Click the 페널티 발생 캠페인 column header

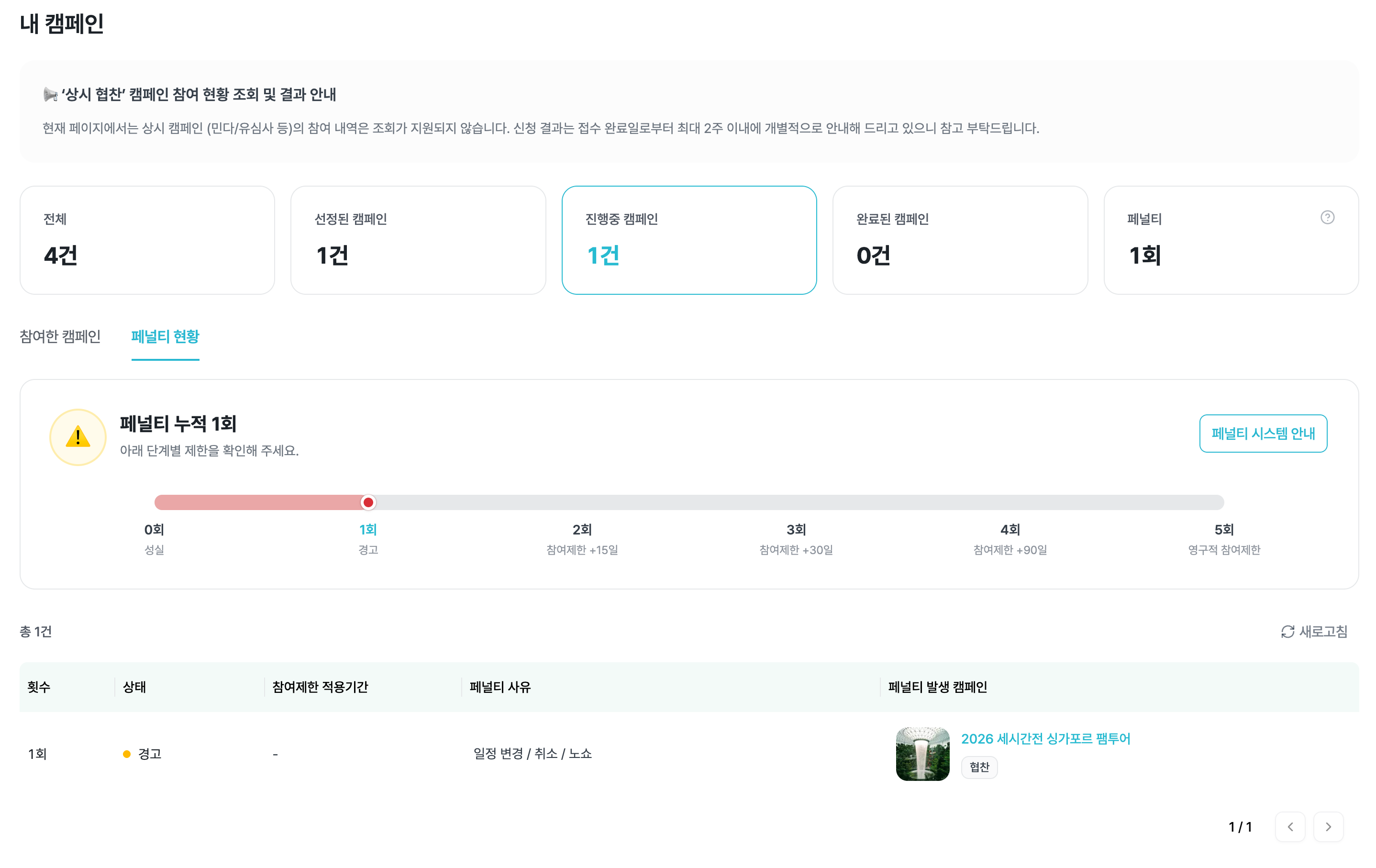[937, 686]
